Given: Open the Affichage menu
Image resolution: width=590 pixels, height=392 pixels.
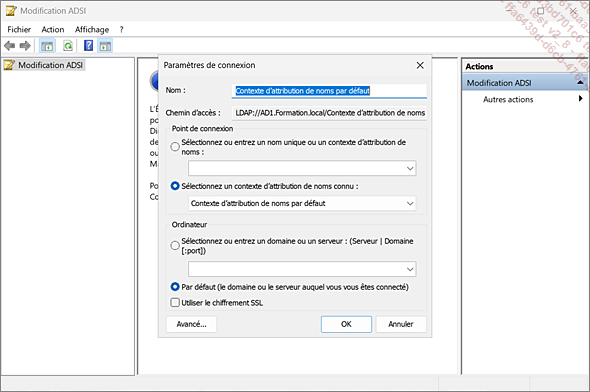Looking at the screenshot, I should point(92,29).
